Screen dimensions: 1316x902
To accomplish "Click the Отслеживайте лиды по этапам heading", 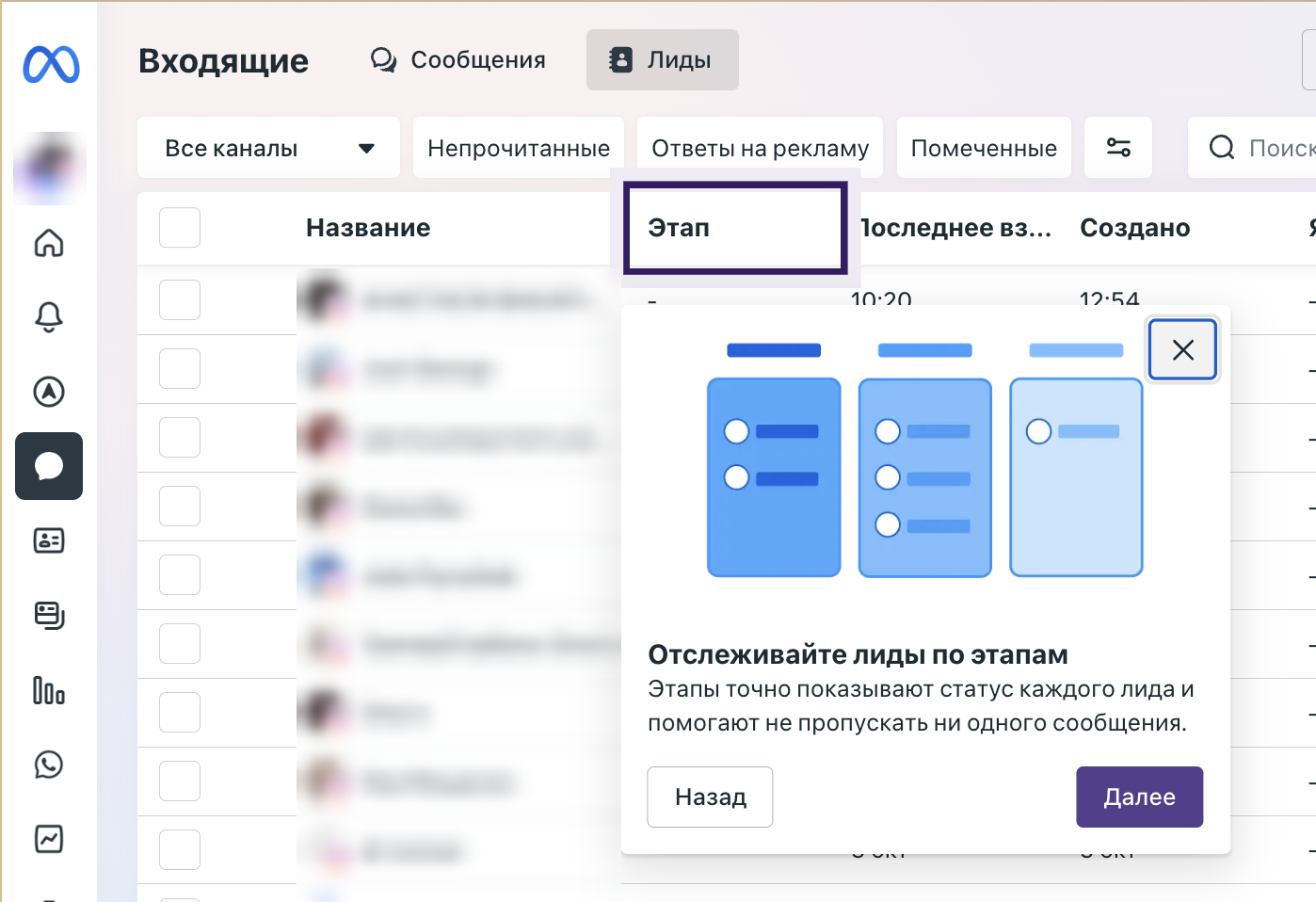I will click(858, 654).
